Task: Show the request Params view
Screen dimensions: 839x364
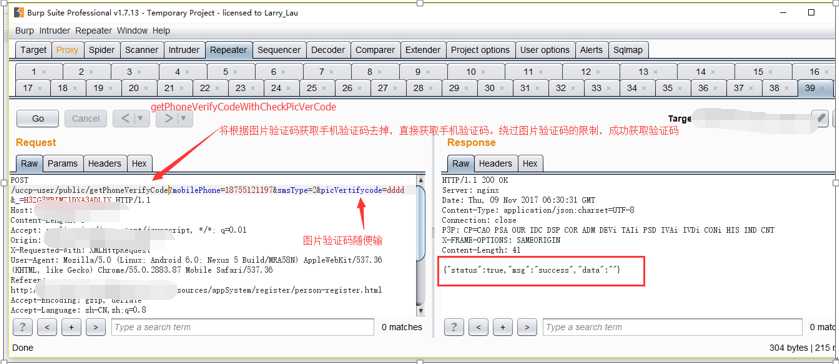Action: pos(63,163)
